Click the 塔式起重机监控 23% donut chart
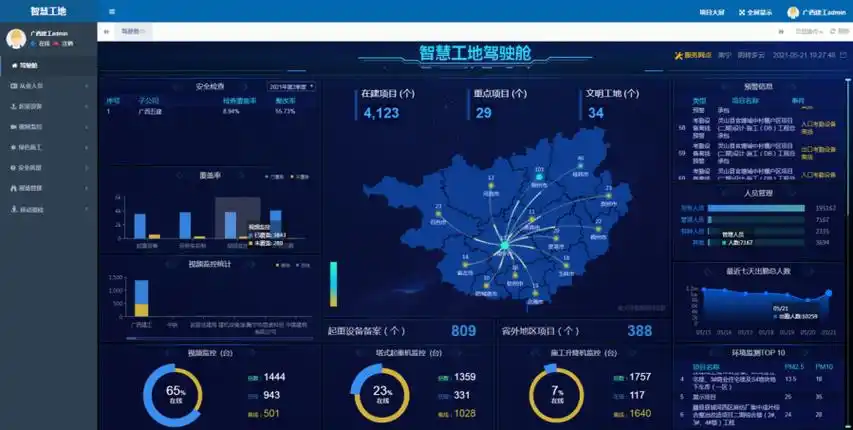Screen dimensions: 853x430 coord(381,395)
